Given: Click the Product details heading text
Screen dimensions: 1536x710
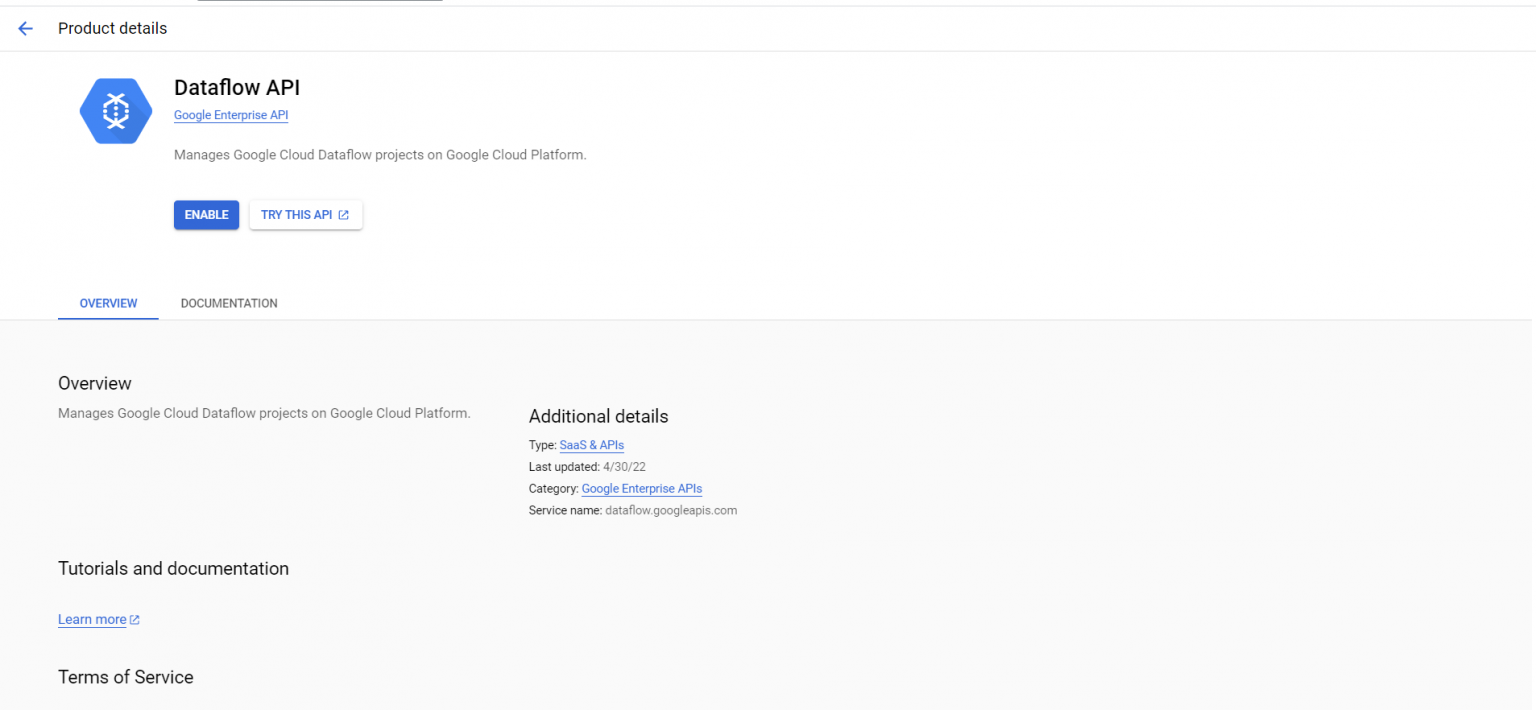Looking at the screenshot, I should (112, 28).
